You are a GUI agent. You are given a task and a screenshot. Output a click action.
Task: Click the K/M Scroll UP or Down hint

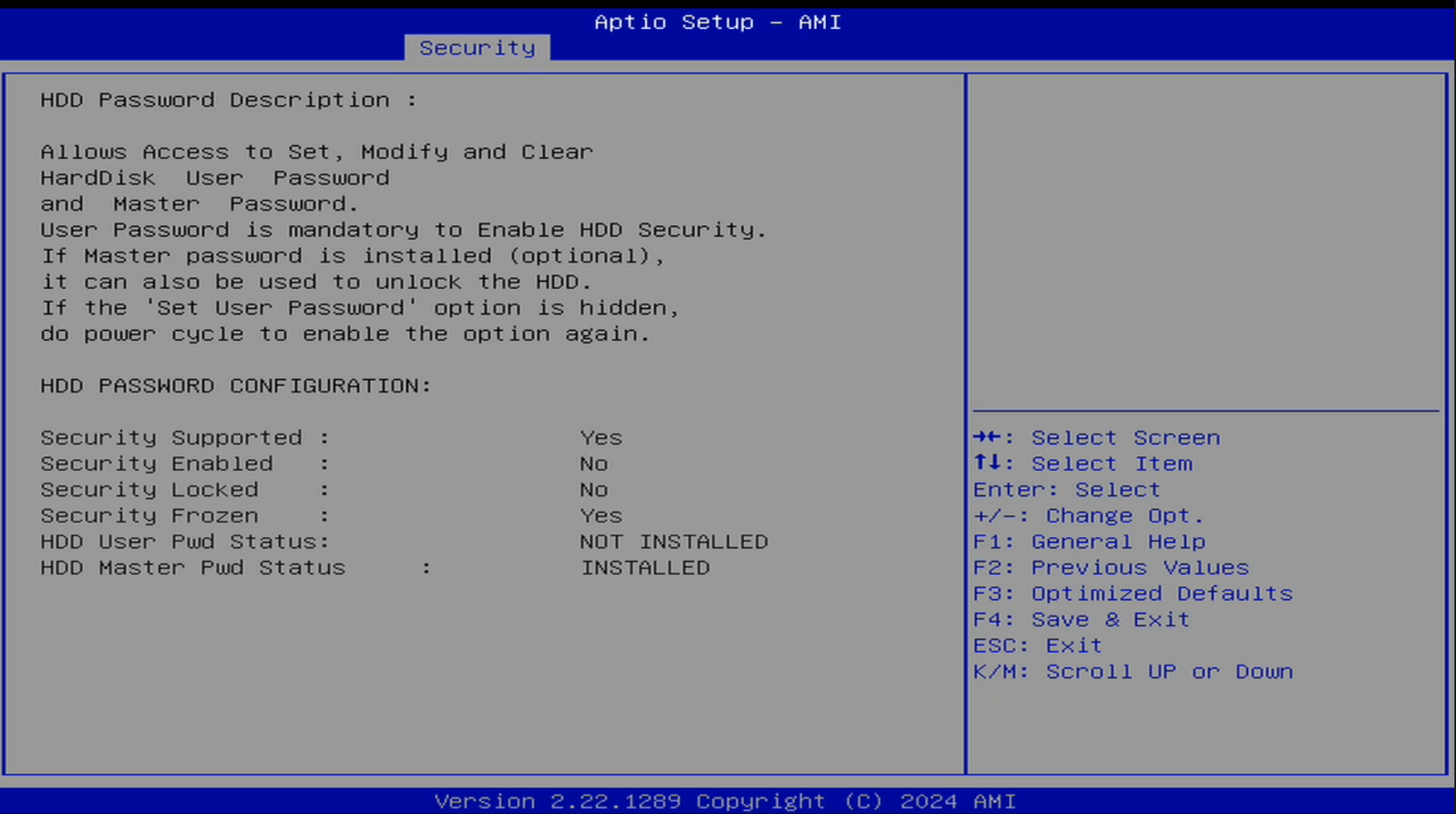[1132, 671]
